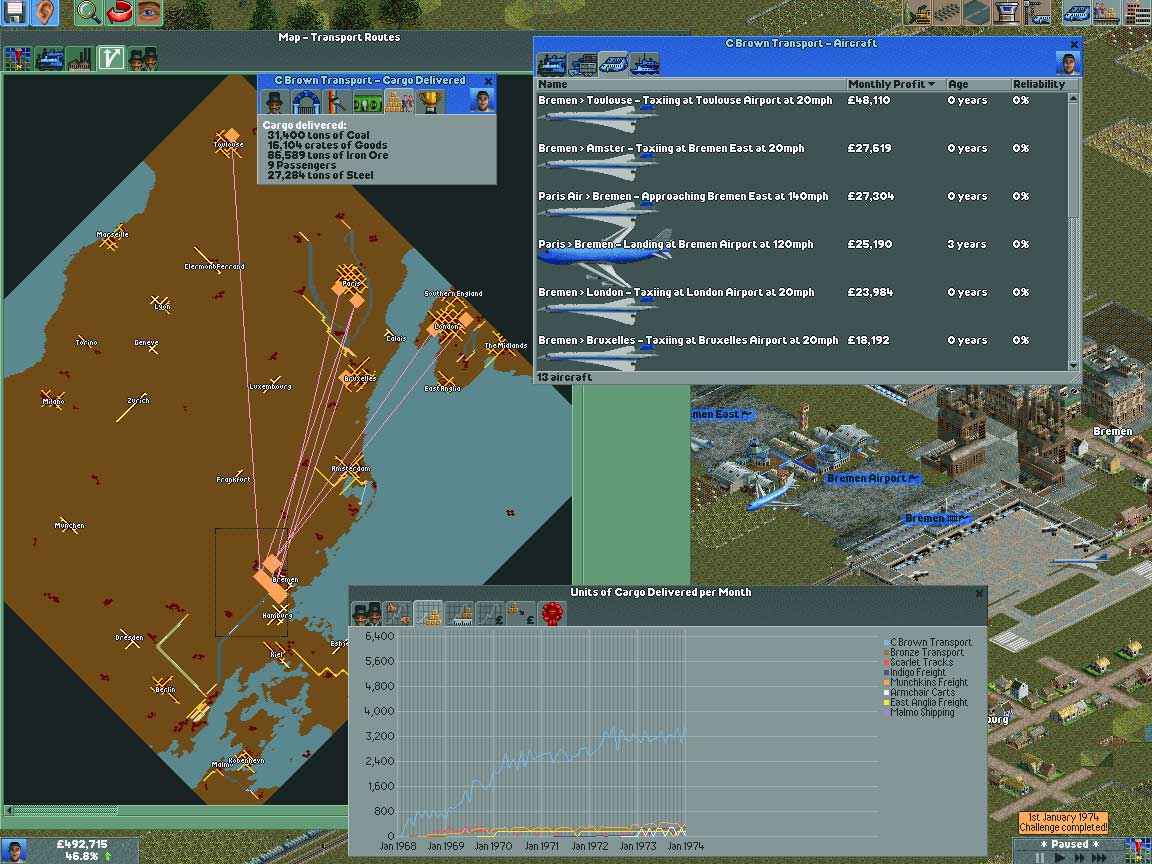
Task: Sort aircraft list by Name column
Action: (x=690, y=84)
